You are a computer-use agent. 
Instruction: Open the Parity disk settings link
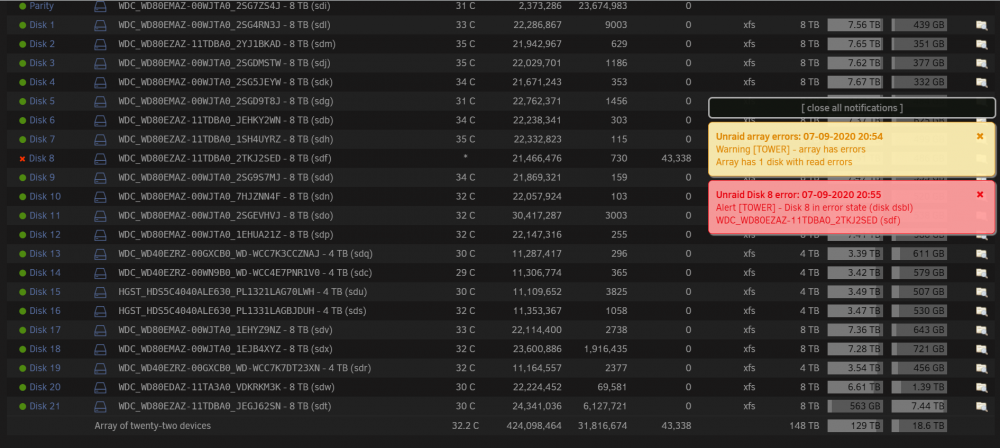click(x=41, y=6)
